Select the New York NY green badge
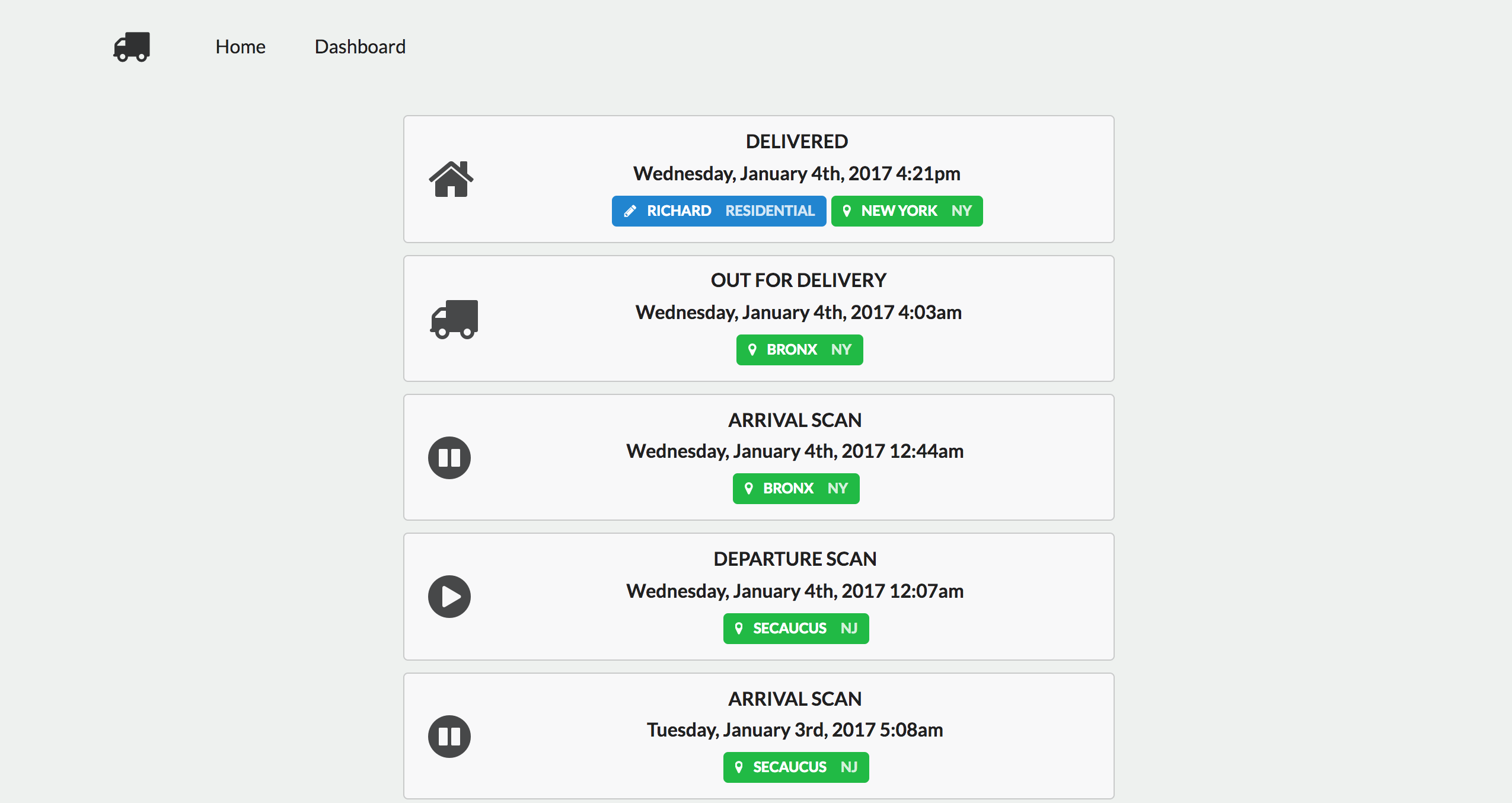Viewport: 1512px width, 803px height. [x=907, y=211]
